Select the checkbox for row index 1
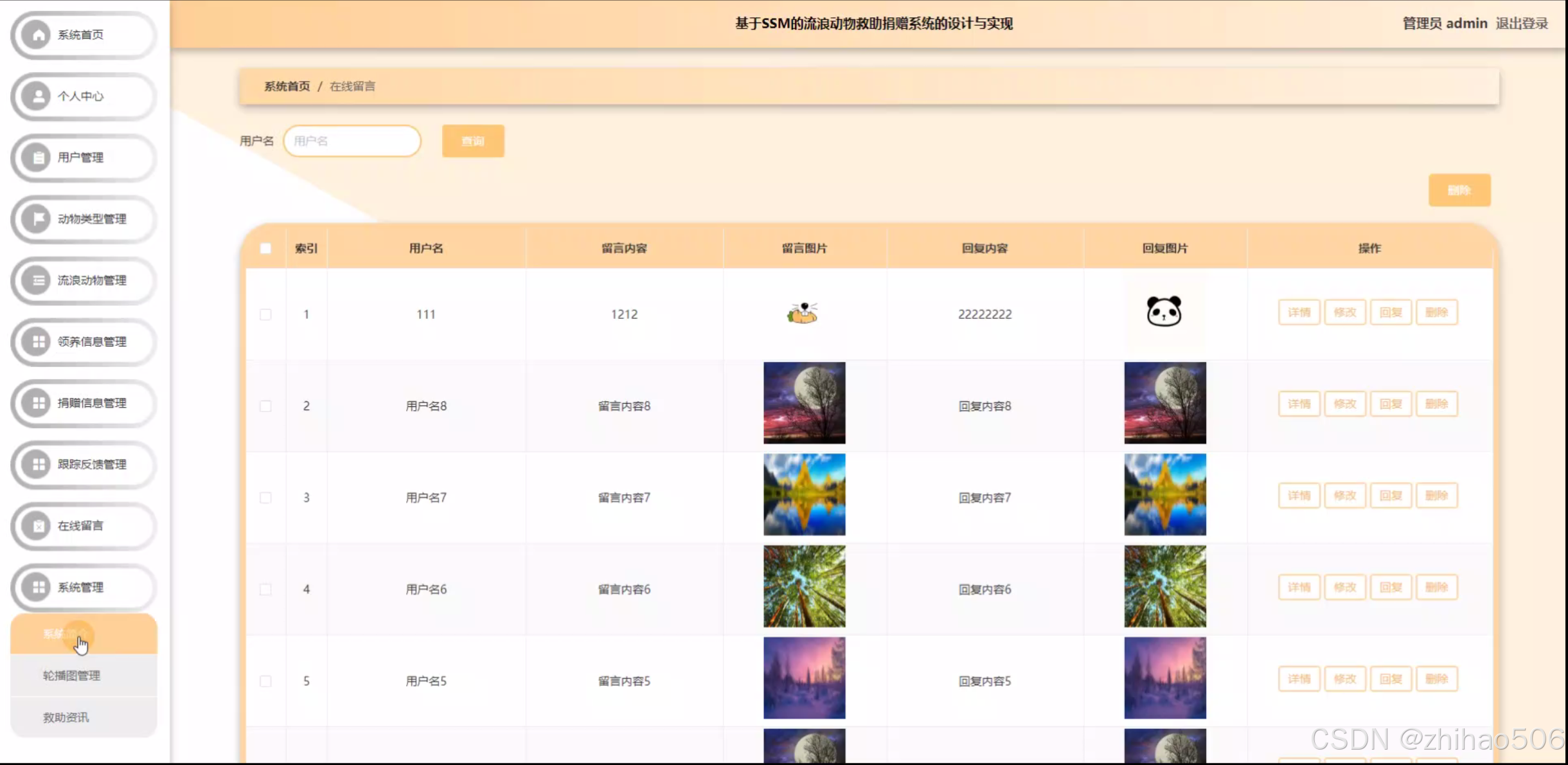Image resolution: width=1568 pixels, height=765 pixels. (265, 314)
